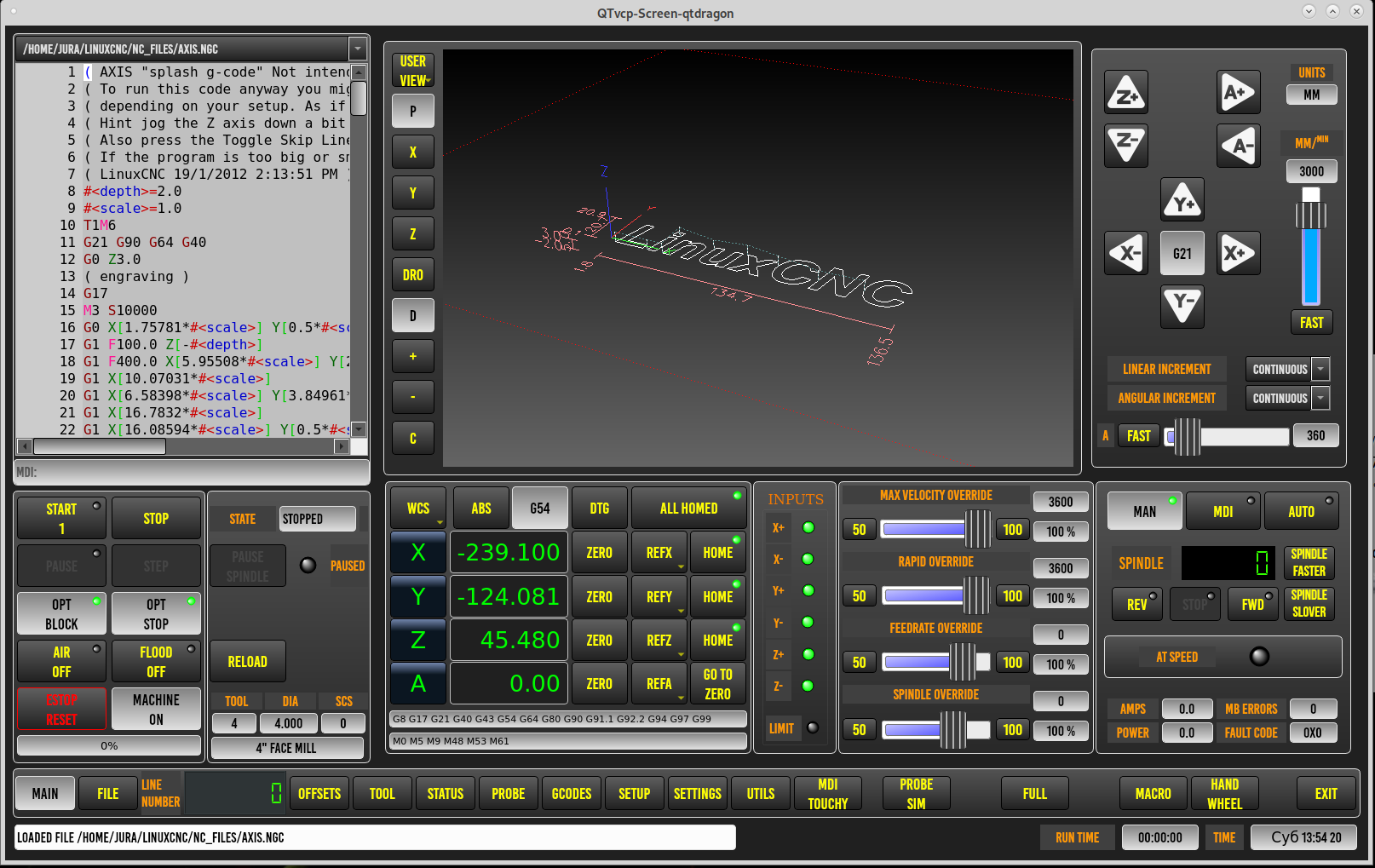Adjust the spindle override slider

[x=935, y=730]
